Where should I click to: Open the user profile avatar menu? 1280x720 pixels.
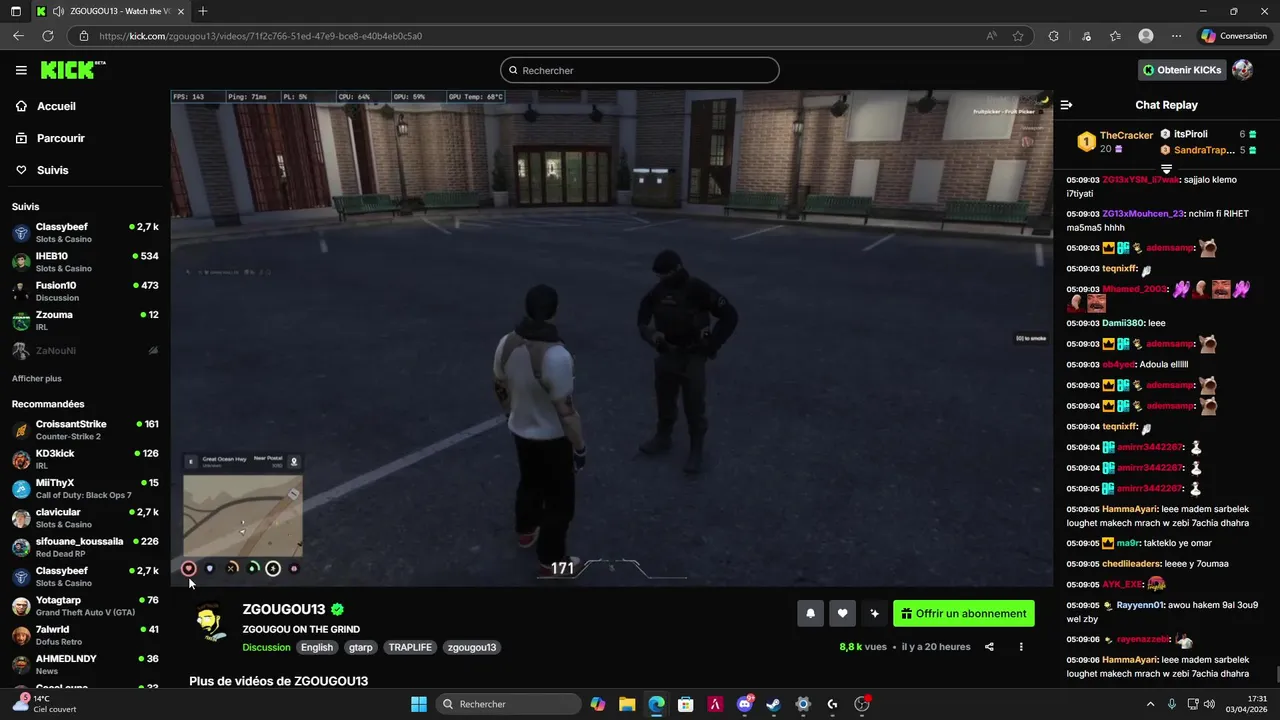point(1242,70)
